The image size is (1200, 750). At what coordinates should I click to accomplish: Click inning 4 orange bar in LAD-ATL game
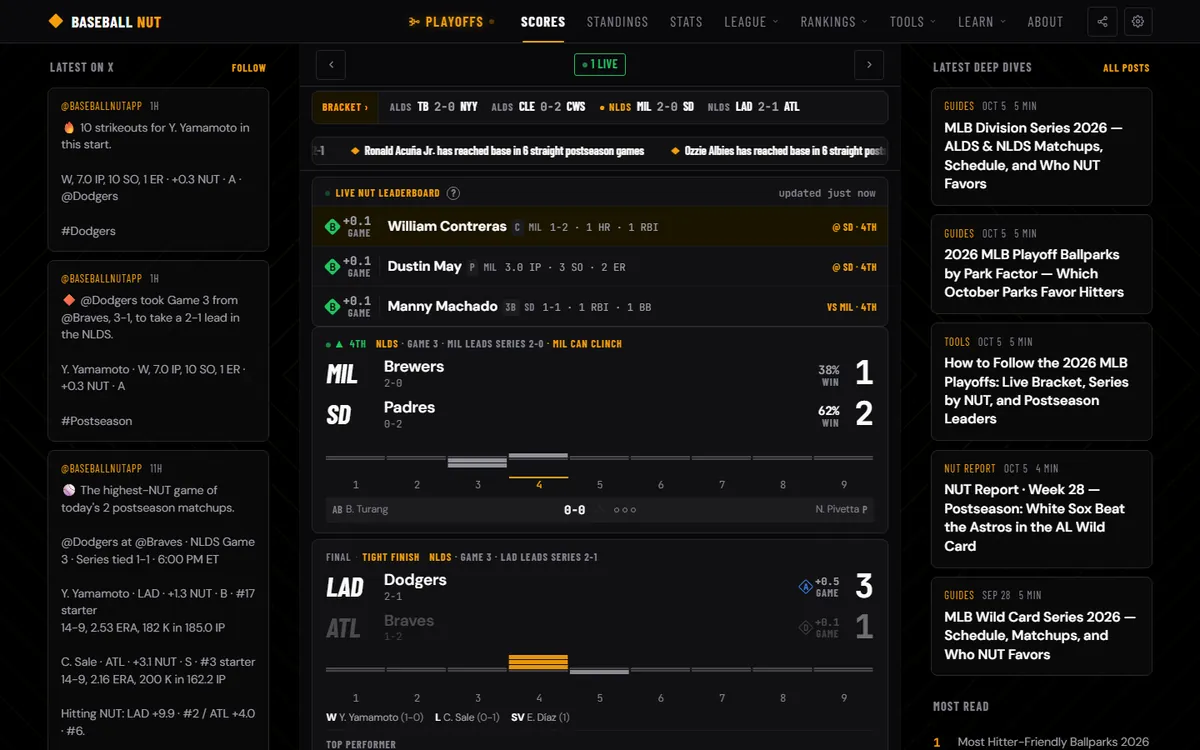[x=539, y=662]
